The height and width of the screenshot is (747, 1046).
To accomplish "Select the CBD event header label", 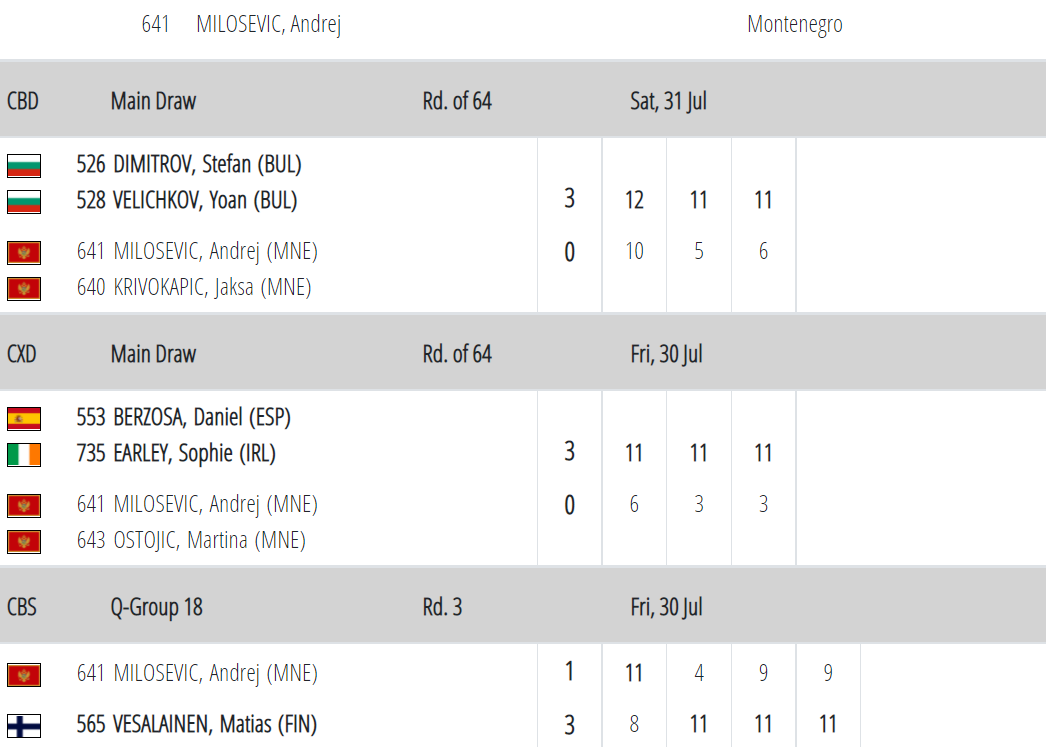I will tap(23, 101).
